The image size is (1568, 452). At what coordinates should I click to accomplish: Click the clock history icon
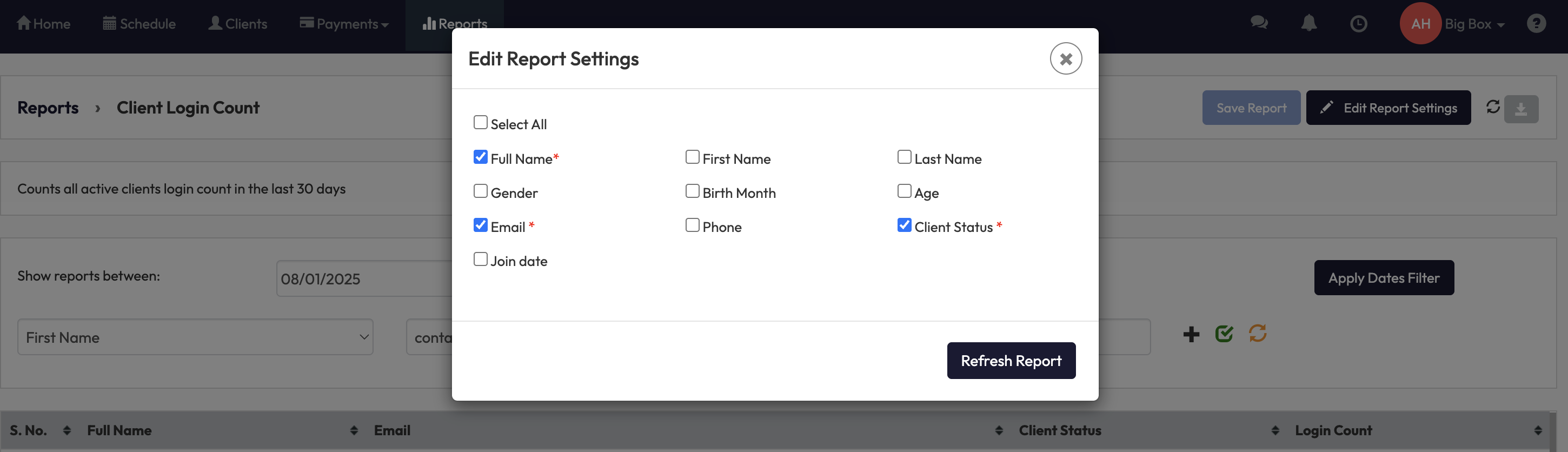click(1358, 24)
